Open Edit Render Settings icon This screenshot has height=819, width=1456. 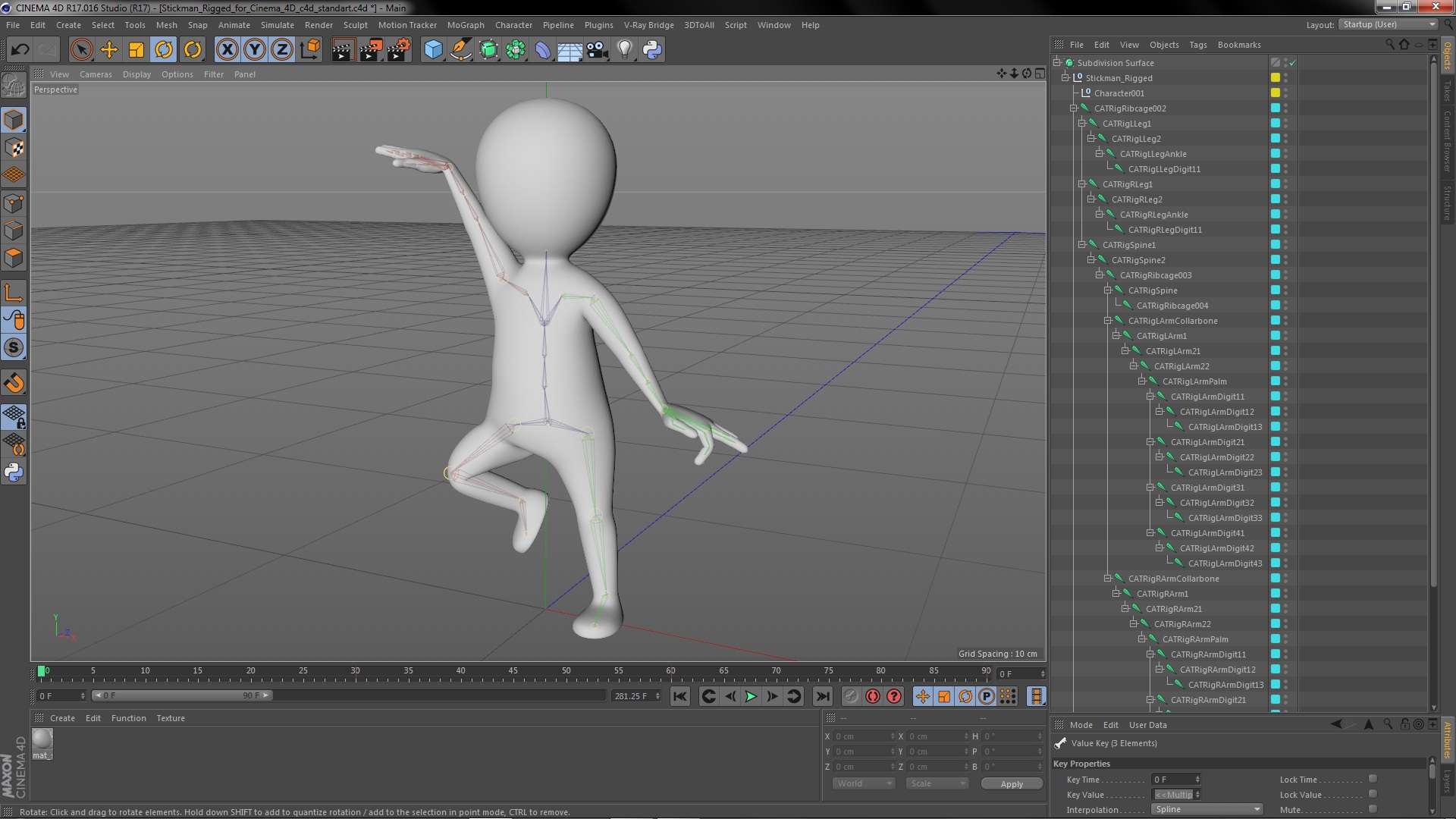(x=399, y=50)
